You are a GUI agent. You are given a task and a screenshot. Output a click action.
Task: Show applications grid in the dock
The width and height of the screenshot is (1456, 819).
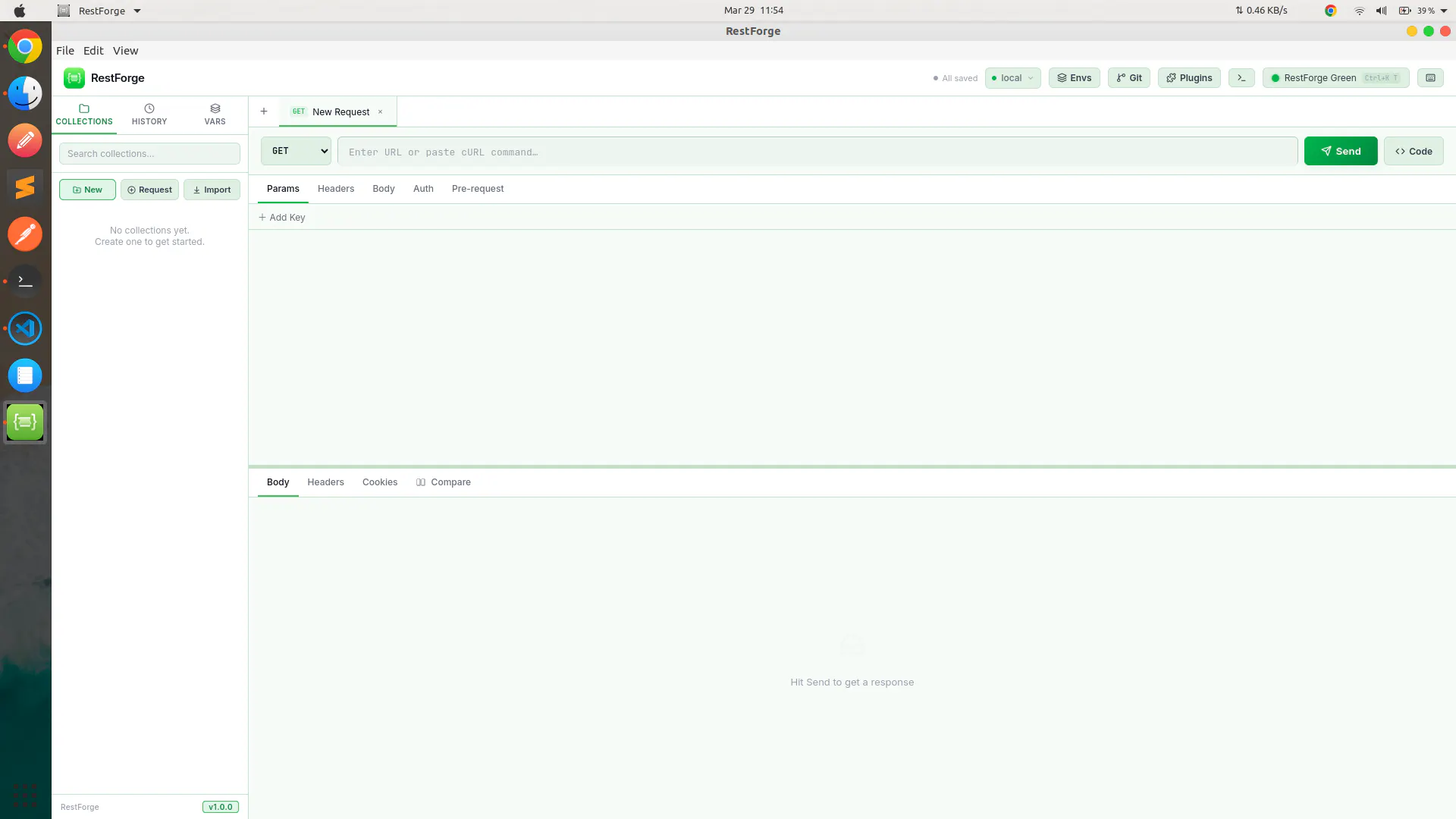[x=25, y=795]
